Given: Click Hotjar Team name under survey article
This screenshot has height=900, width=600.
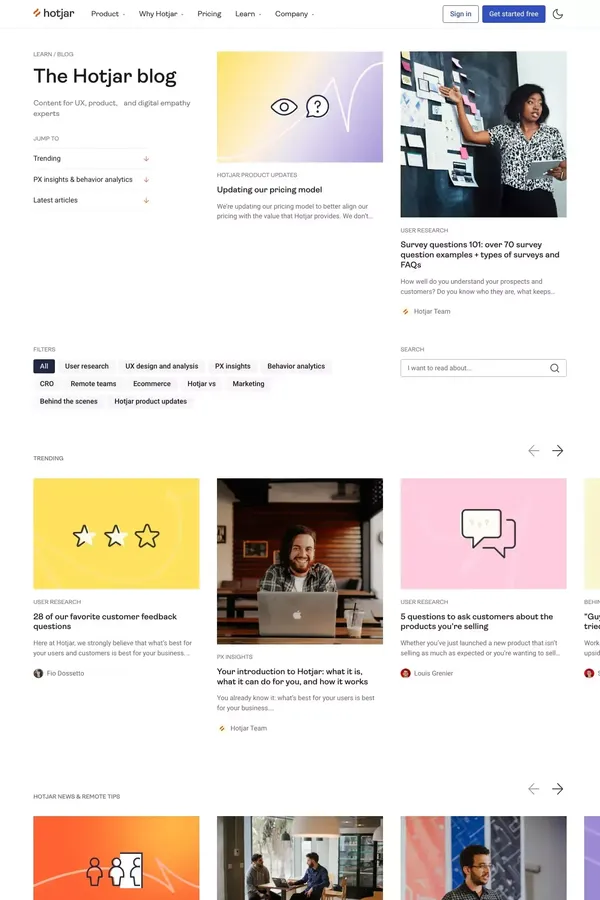Looking at the screenshot, I should pyautogui.click(x=432, y=312).
